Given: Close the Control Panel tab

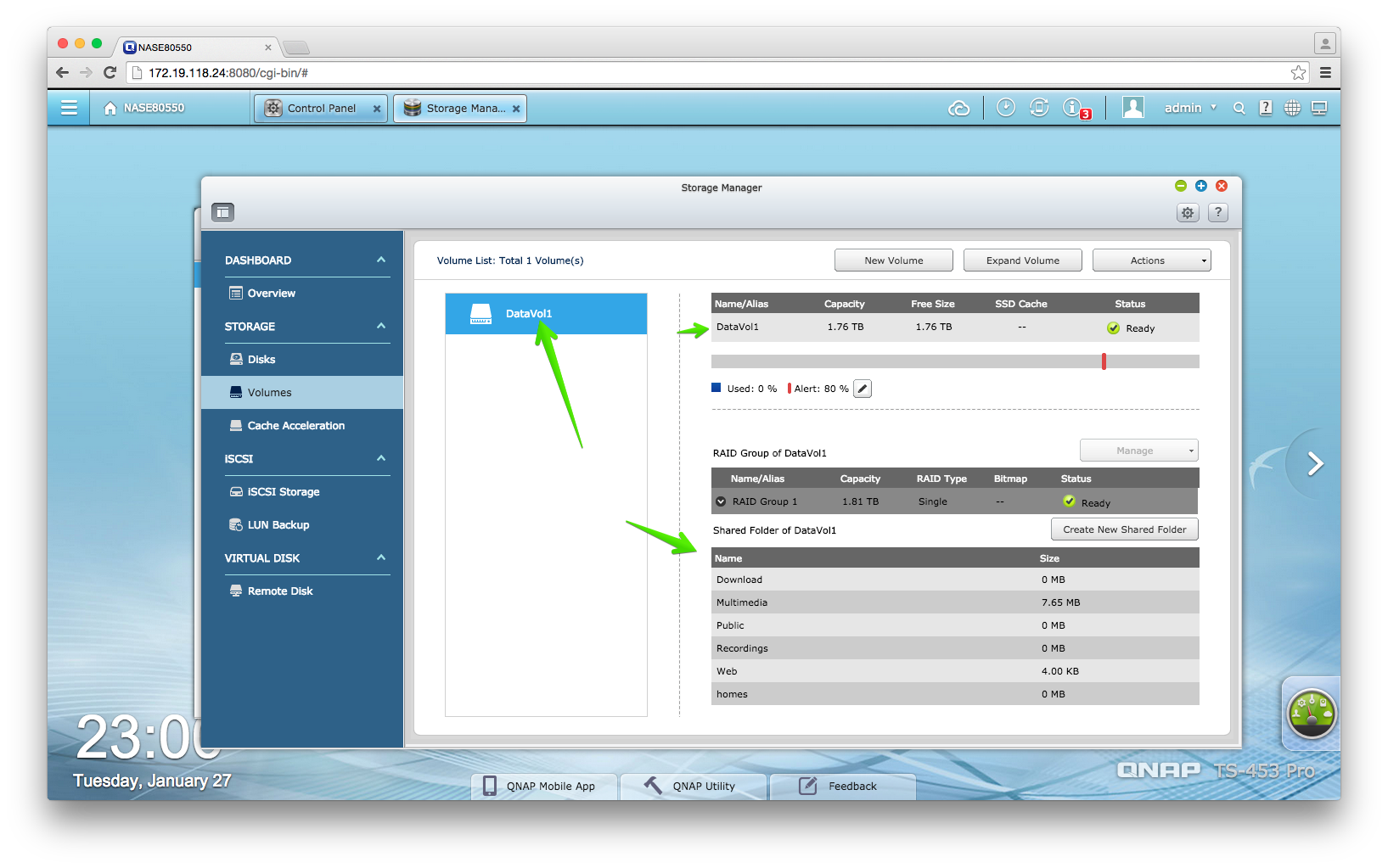Looking at the screenshot, I should point(377,109).
